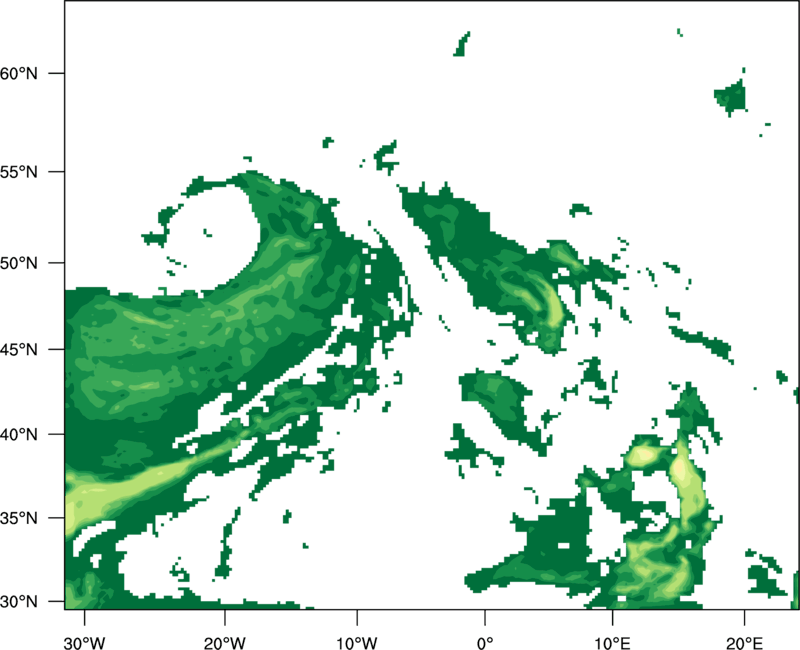Click the 35°N latitude label
This screenshot has width=800, height=650.
coord(19,518)
